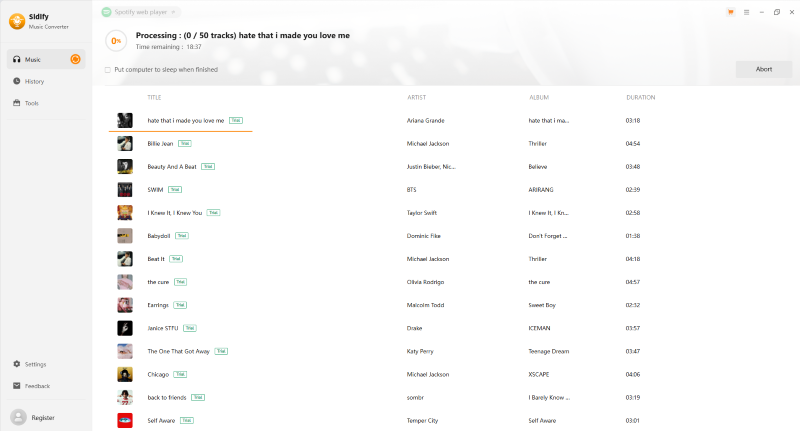Click the orange shopping cart icon

coord(731,12)
